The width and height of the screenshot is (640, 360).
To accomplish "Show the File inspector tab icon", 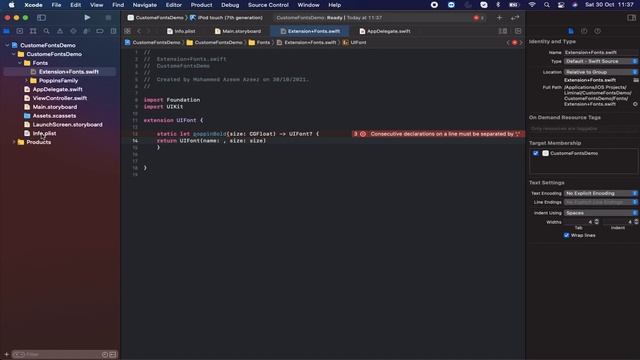I will [571, 31].
